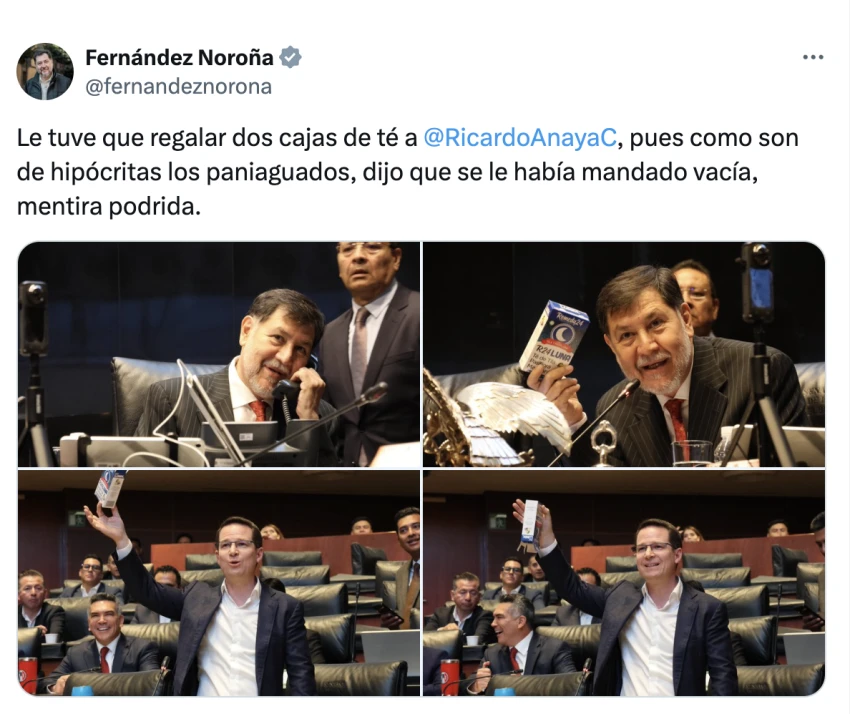850x714 pixels.
Task: Click the mounted camera in top-left photo
Action: click(x=33, y=318)
